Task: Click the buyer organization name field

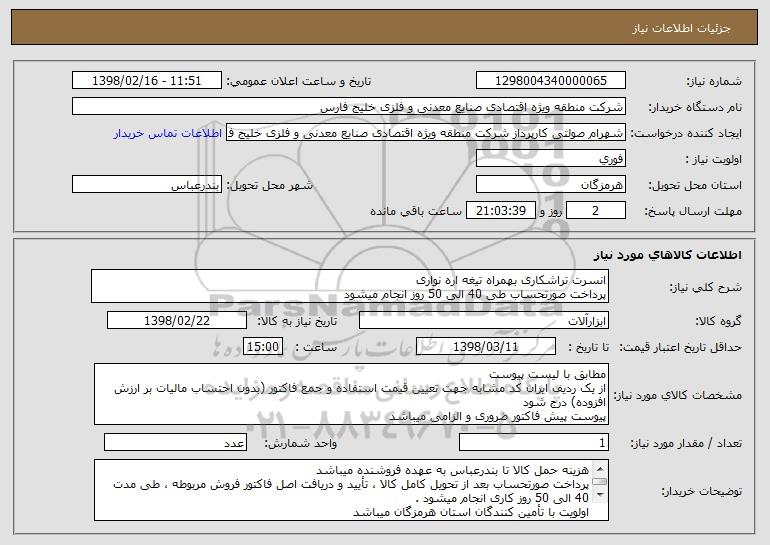Action: tap(349, 107)
